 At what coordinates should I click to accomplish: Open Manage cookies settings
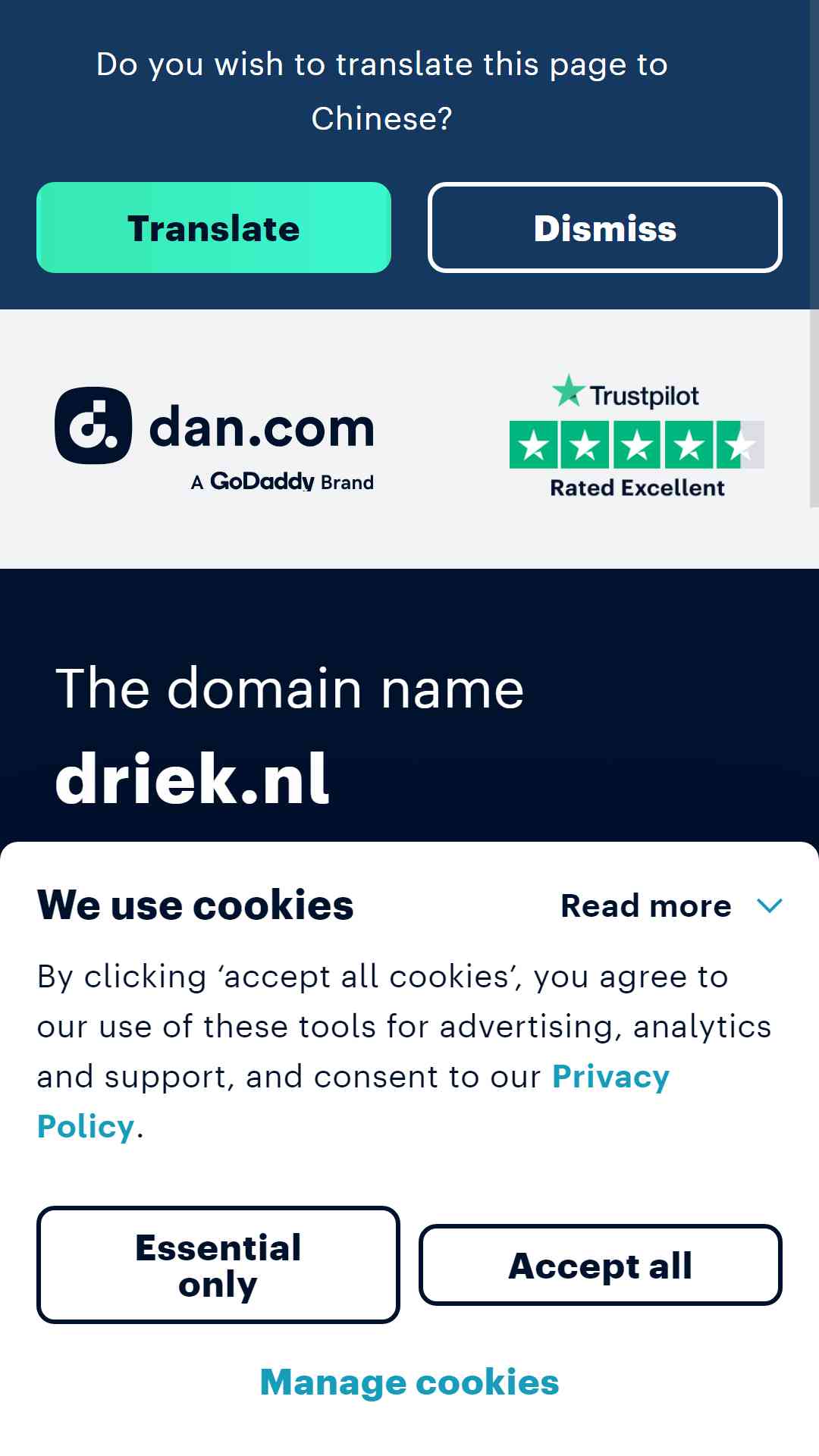point(409,1382)
